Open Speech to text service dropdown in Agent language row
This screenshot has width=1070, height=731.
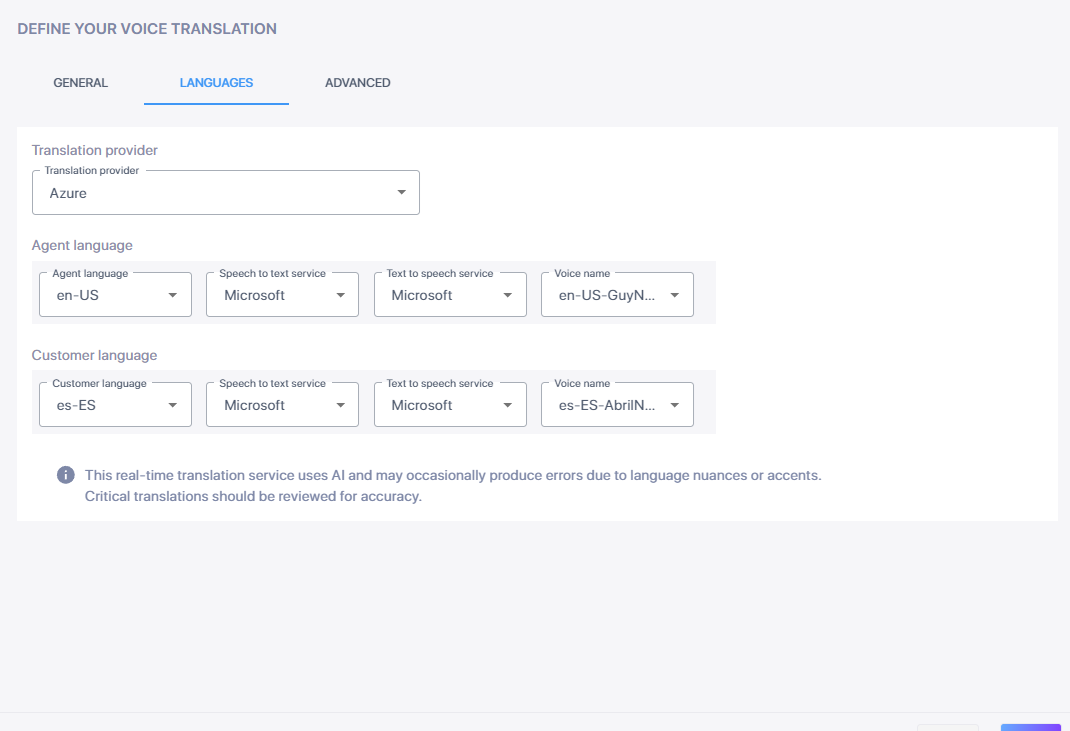coord(283,295)
